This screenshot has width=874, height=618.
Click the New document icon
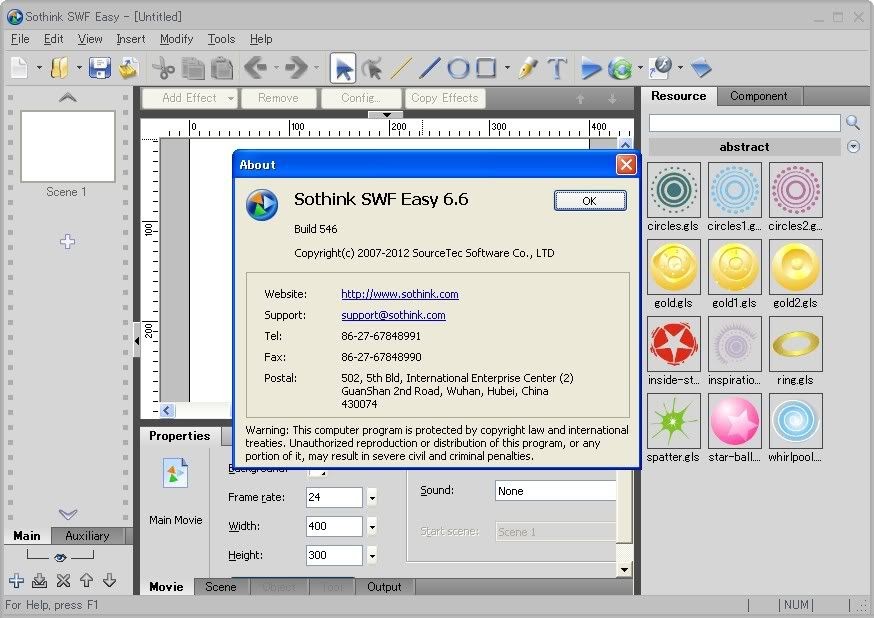[20, 68]
